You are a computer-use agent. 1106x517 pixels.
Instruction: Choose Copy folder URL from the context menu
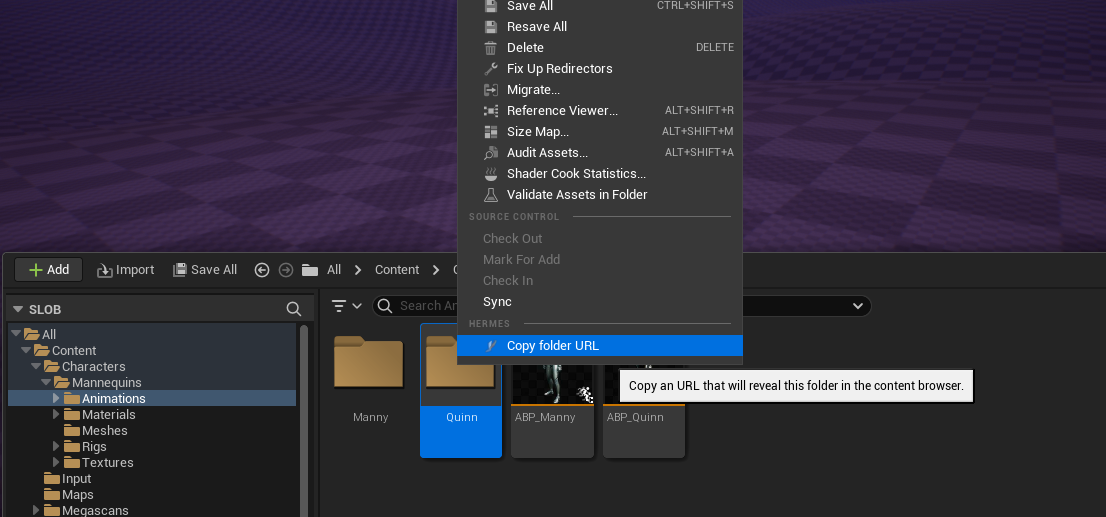point(552,346)
